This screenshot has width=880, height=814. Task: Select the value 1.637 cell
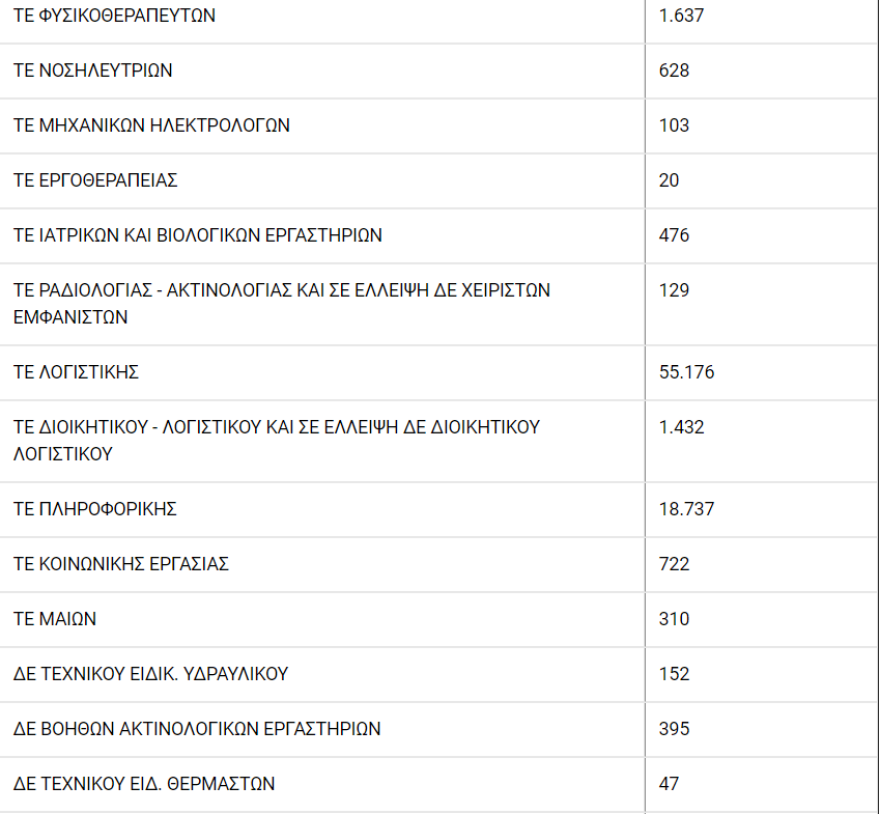point(683,16)
